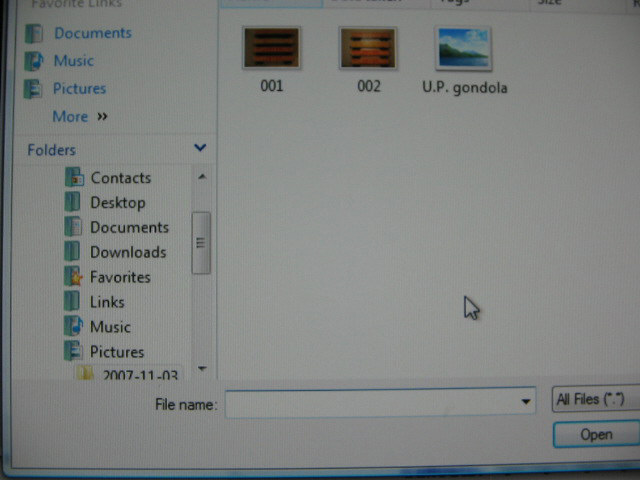Open Documents in Favorite Links

92,33
